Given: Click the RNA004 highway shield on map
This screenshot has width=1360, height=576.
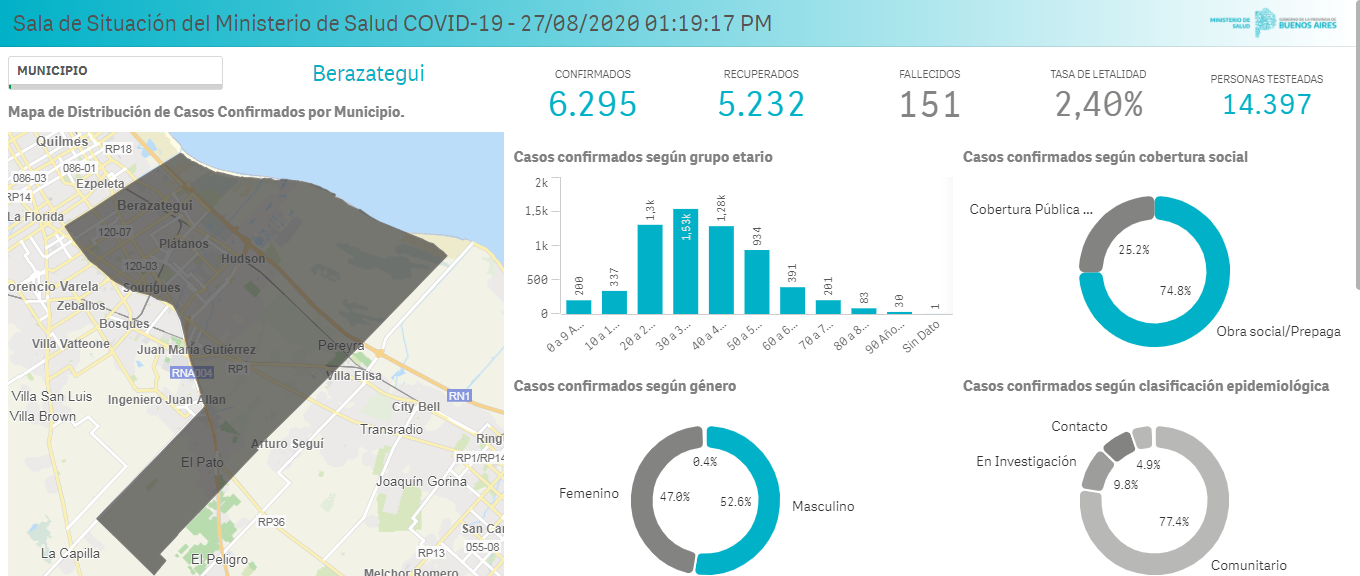Looking at the screenshot, I should pyautogui.click(x=192, y=373).
